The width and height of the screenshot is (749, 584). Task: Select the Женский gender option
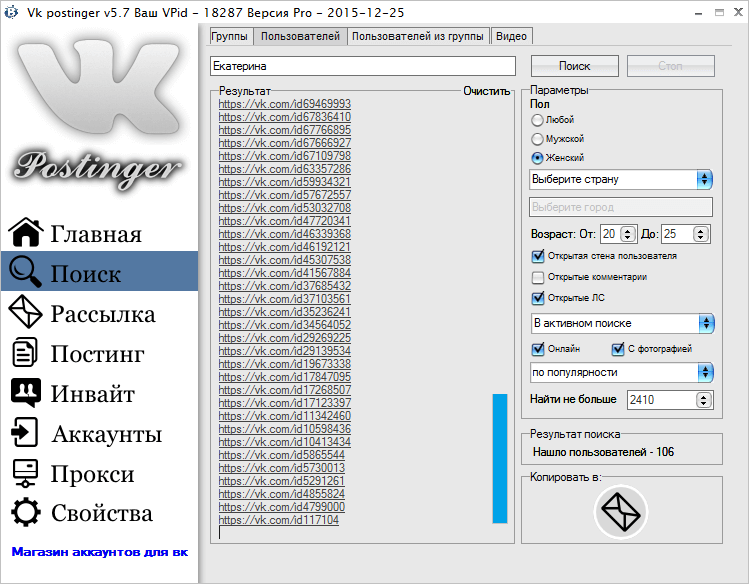537,158
